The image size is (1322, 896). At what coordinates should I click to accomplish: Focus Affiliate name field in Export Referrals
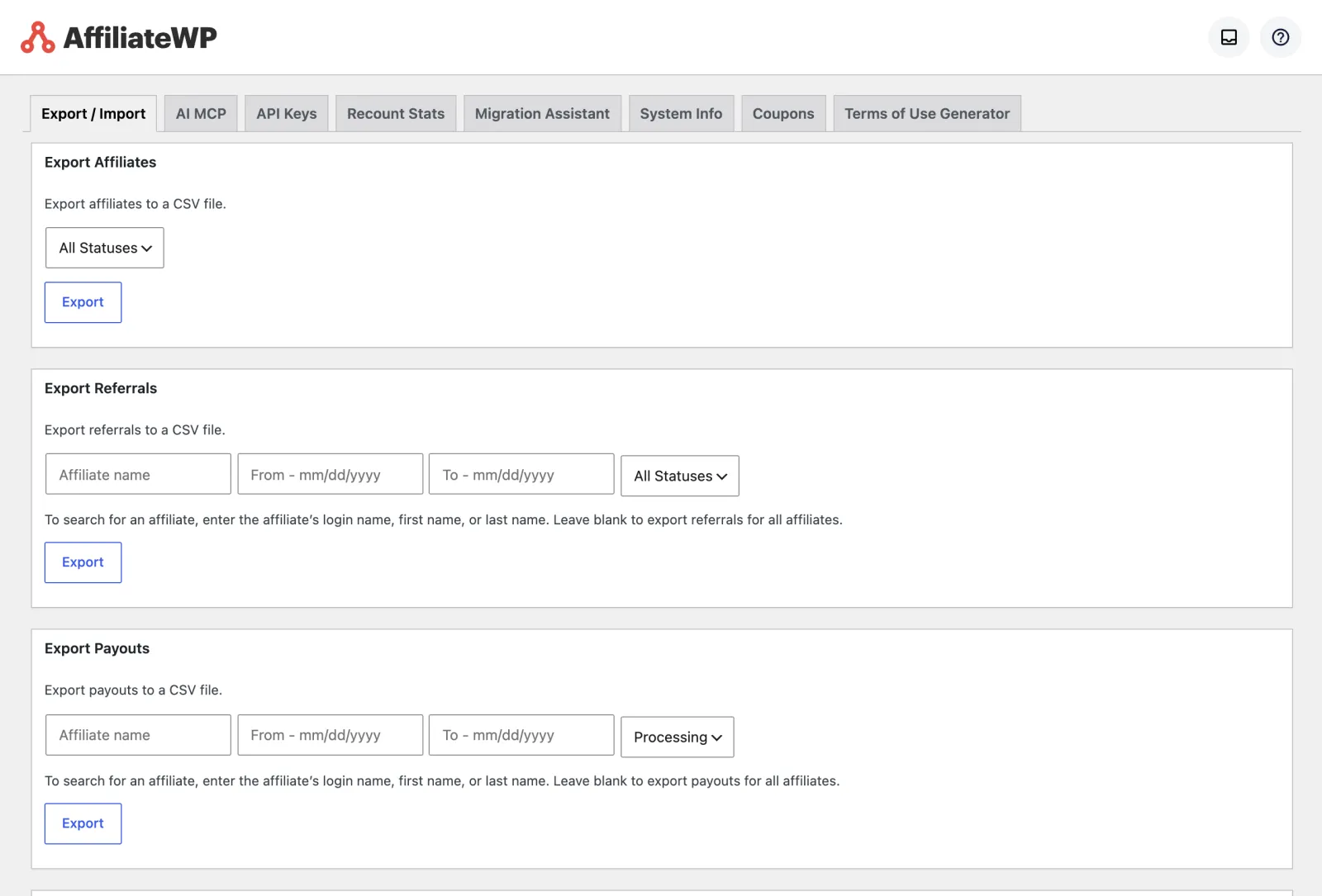pyautogui.click(x=138, y=474)
